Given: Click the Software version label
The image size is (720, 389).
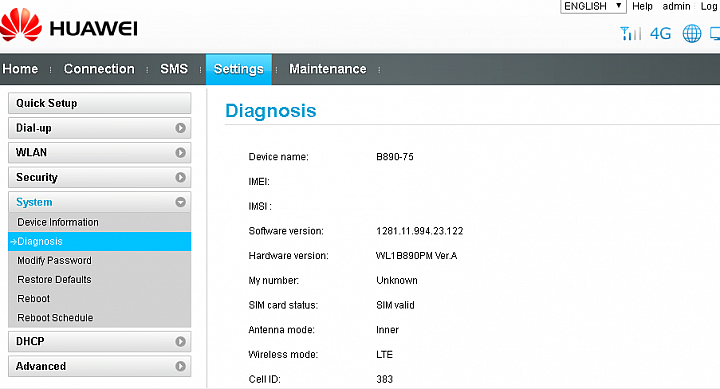Looking at the screenshot, I should point(286,231).
